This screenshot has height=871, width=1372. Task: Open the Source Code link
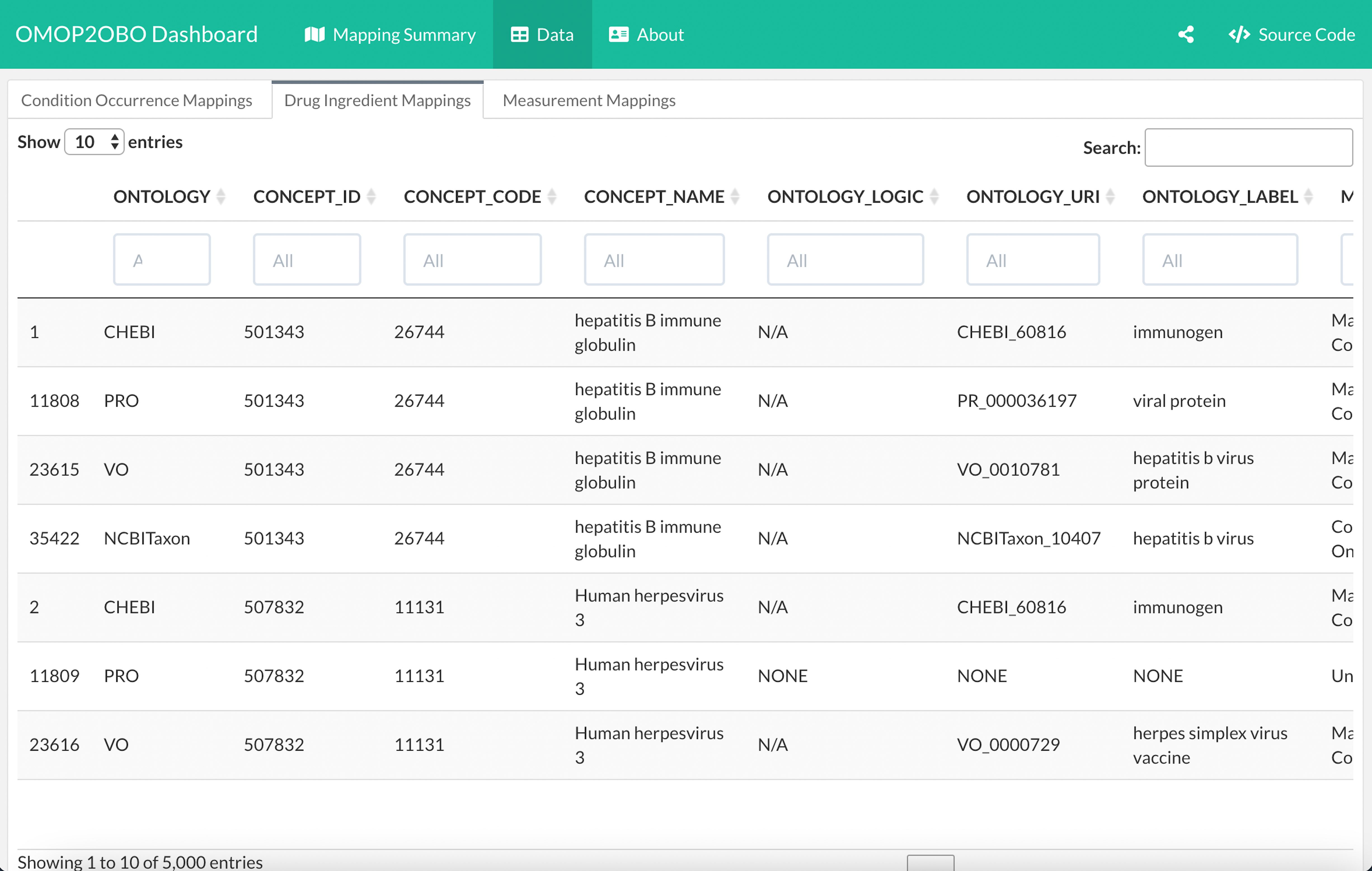tap(1292, 35)
